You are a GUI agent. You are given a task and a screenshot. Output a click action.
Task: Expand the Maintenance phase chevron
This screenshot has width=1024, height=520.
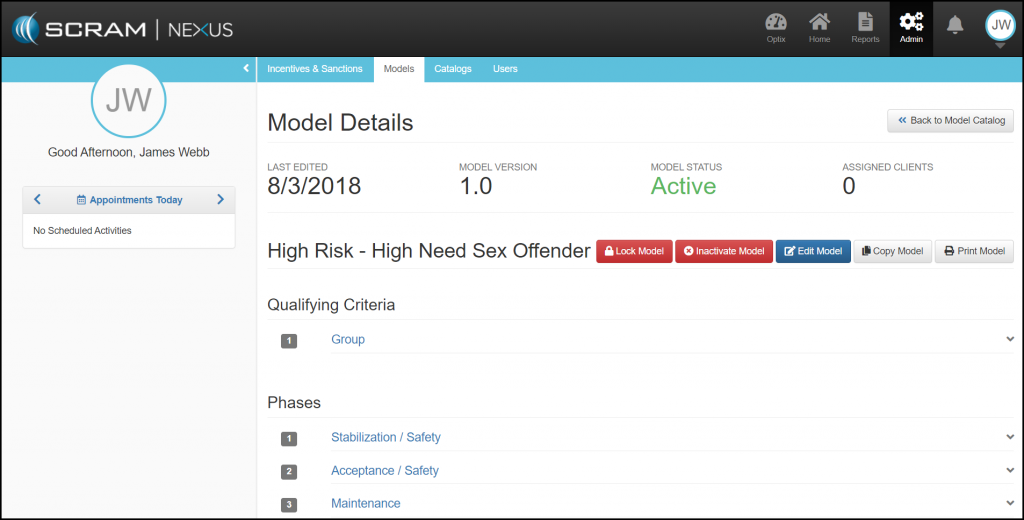[x=1010, y=503]
